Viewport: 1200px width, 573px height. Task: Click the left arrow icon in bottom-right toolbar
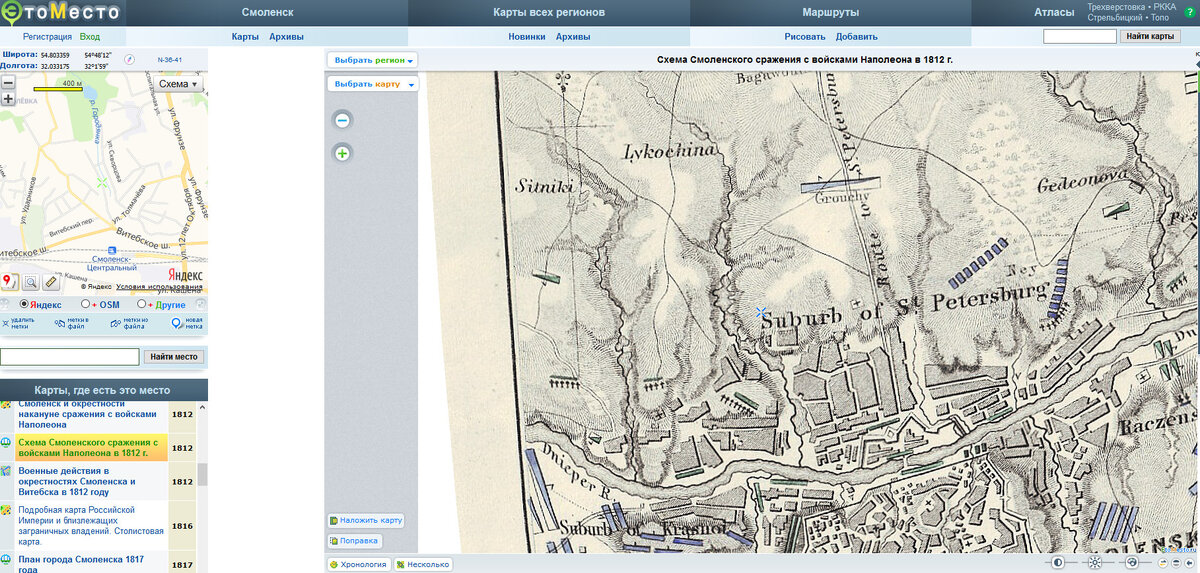(x=1189, y=563)
